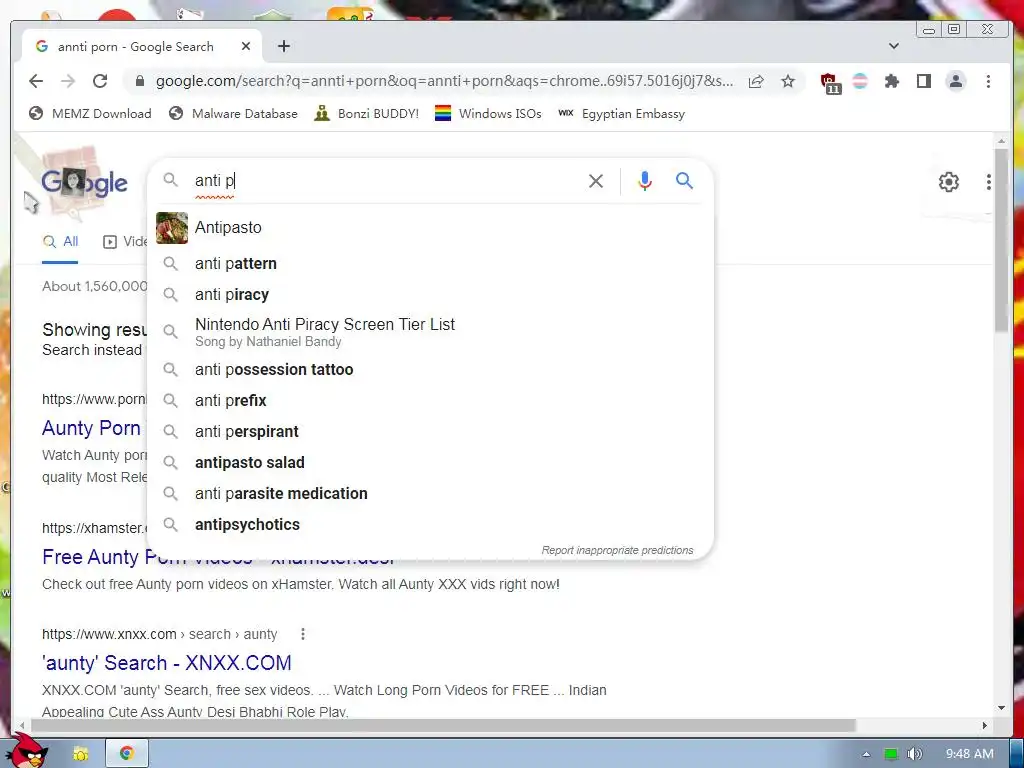Click the Chrome taskbar button
This screenshot has width=1024, height=768.
click(127, 753)
